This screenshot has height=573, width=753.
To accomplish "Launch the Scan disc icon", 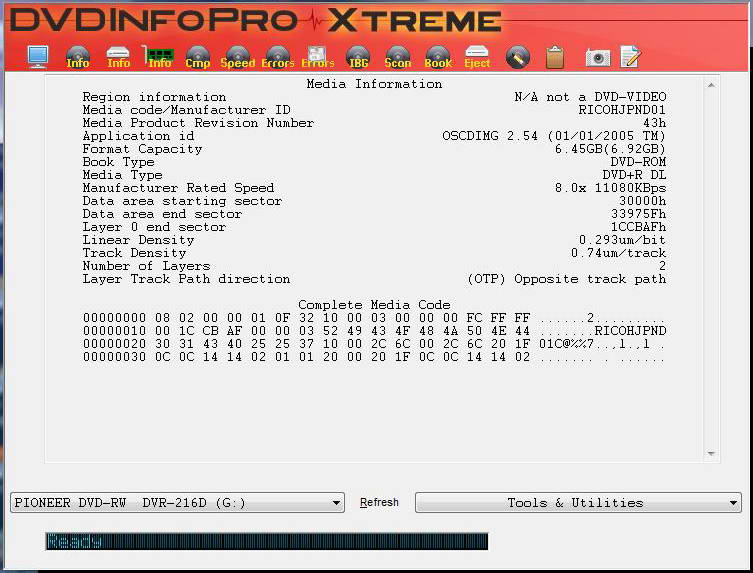I will pyautogui.click(x=398, y=58).
